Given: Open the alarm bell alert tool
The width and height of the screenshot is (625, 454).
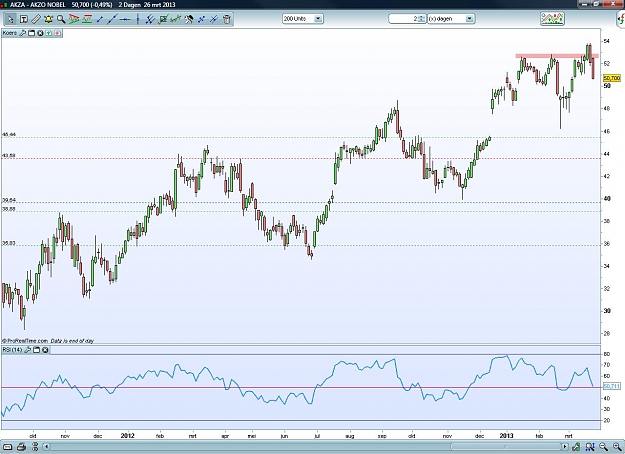Looking at the screenshot, I should 49,19.
